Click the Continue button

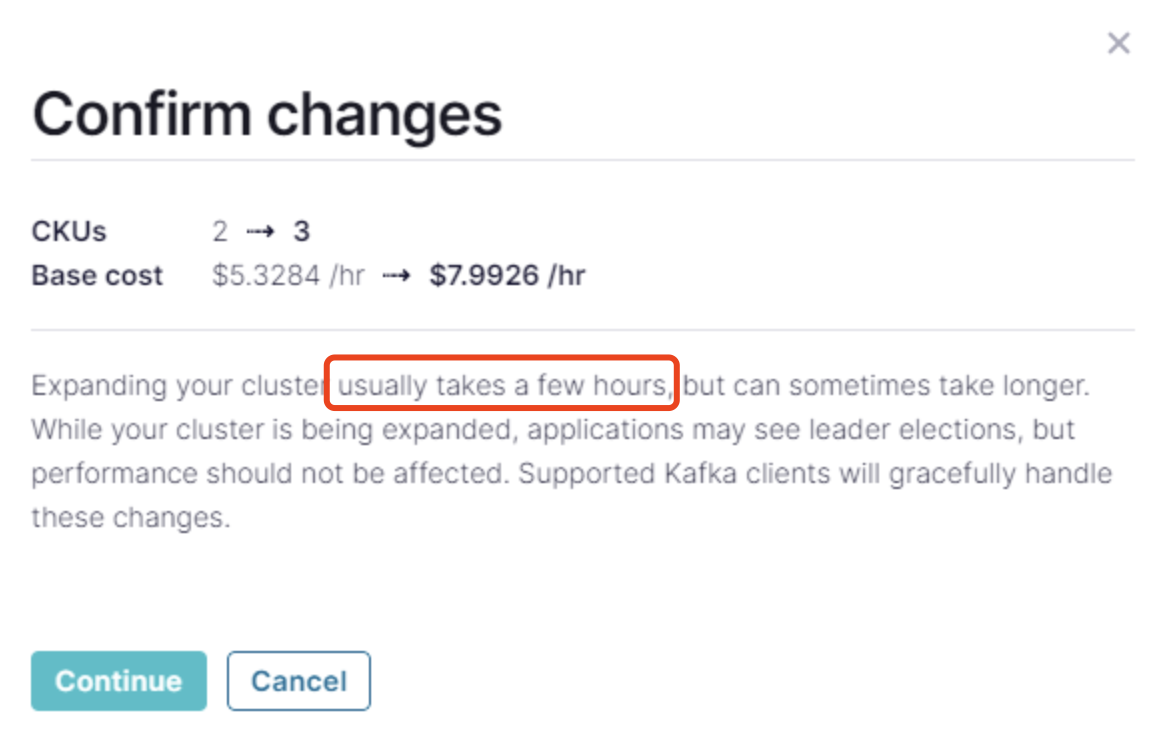pyautogui.click(x=118, y=681)
